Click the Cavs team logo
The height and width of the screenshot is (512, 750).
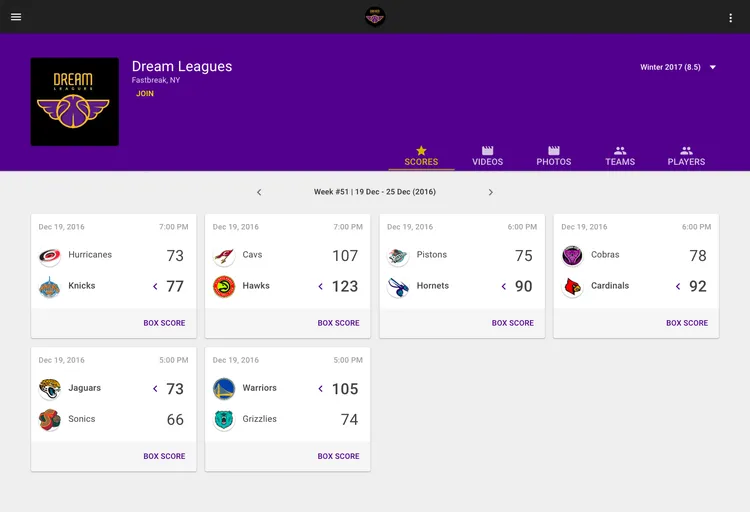click(x=224, y=256)
